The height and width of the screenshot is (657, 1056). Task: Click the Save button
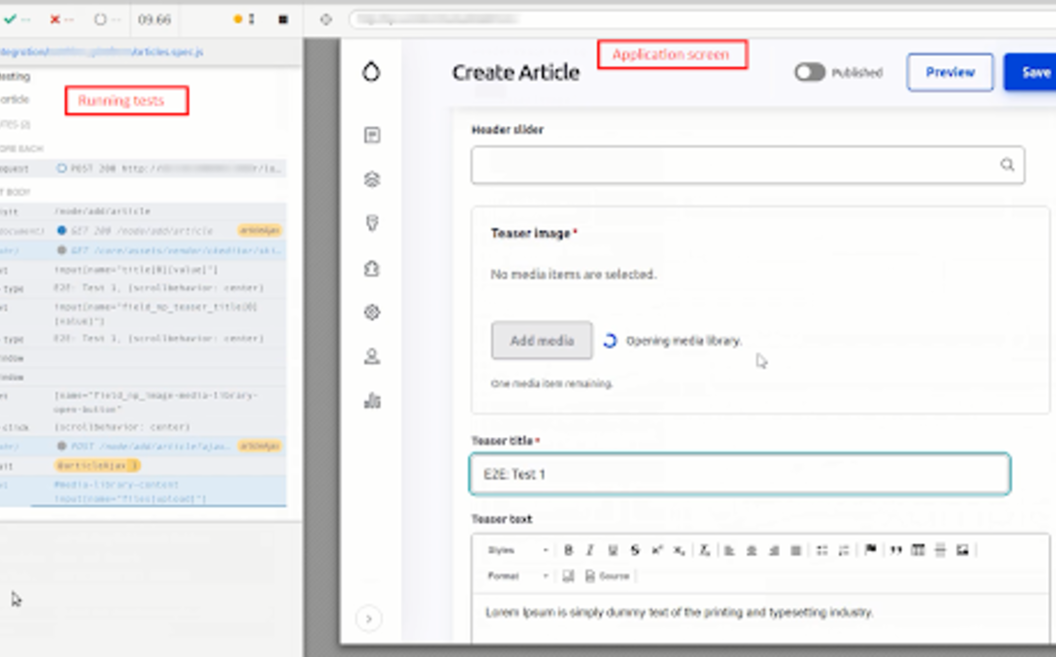1034,72
